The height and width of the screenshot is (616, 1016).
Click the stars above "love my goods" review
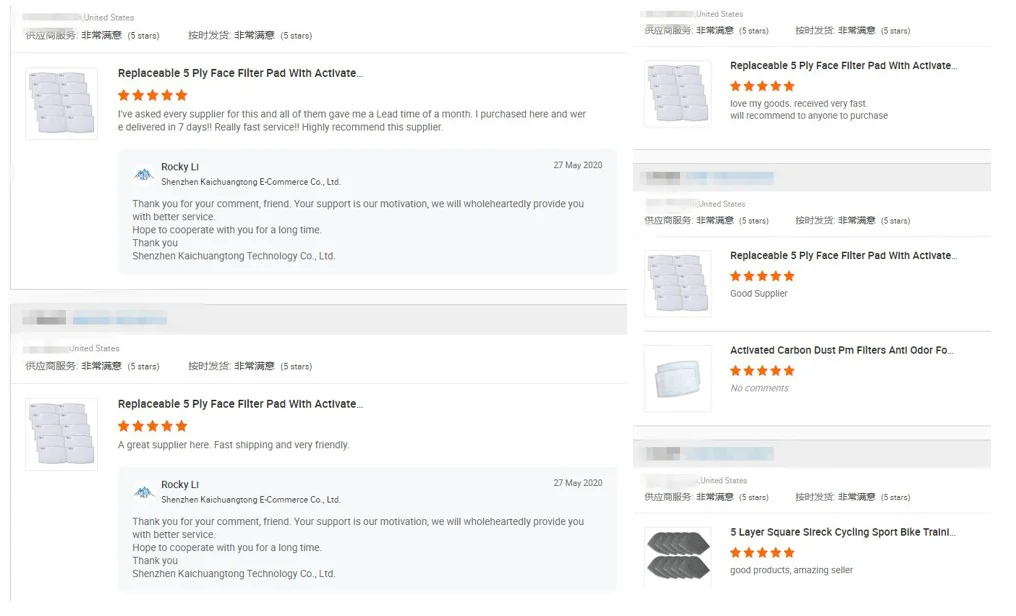pos(762,86)
